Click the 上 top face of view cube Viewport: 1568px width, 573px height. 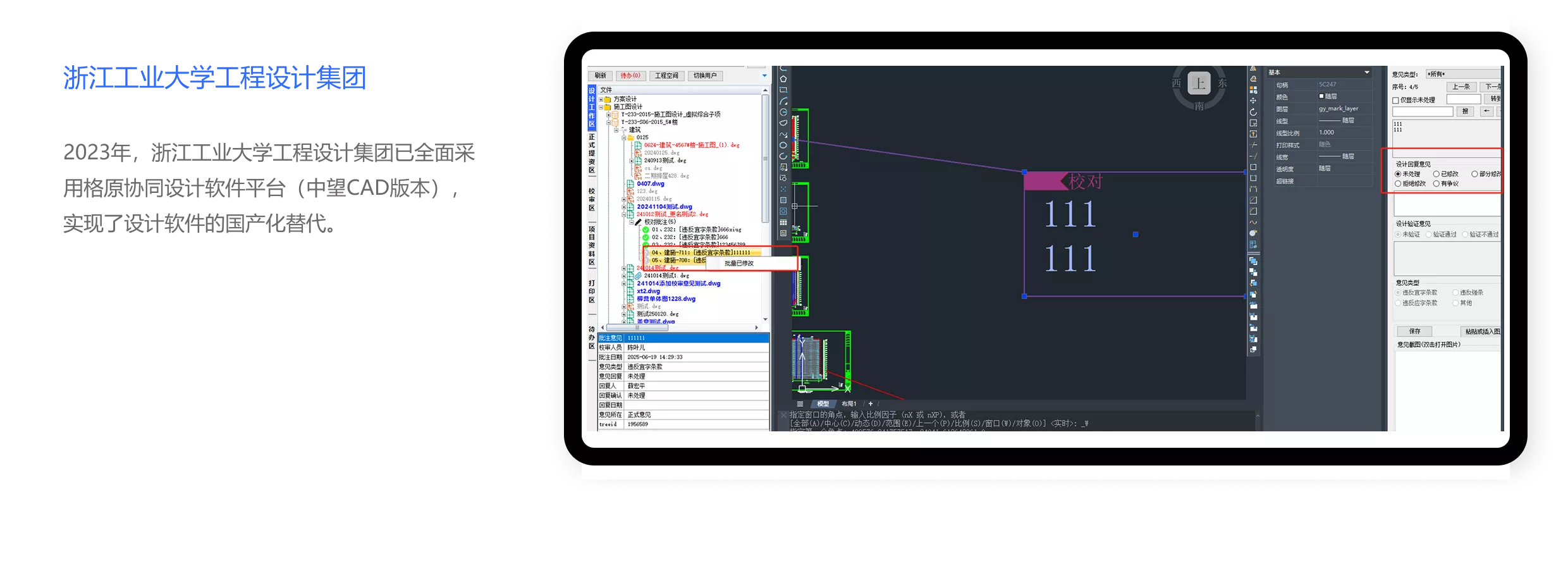1199,83
